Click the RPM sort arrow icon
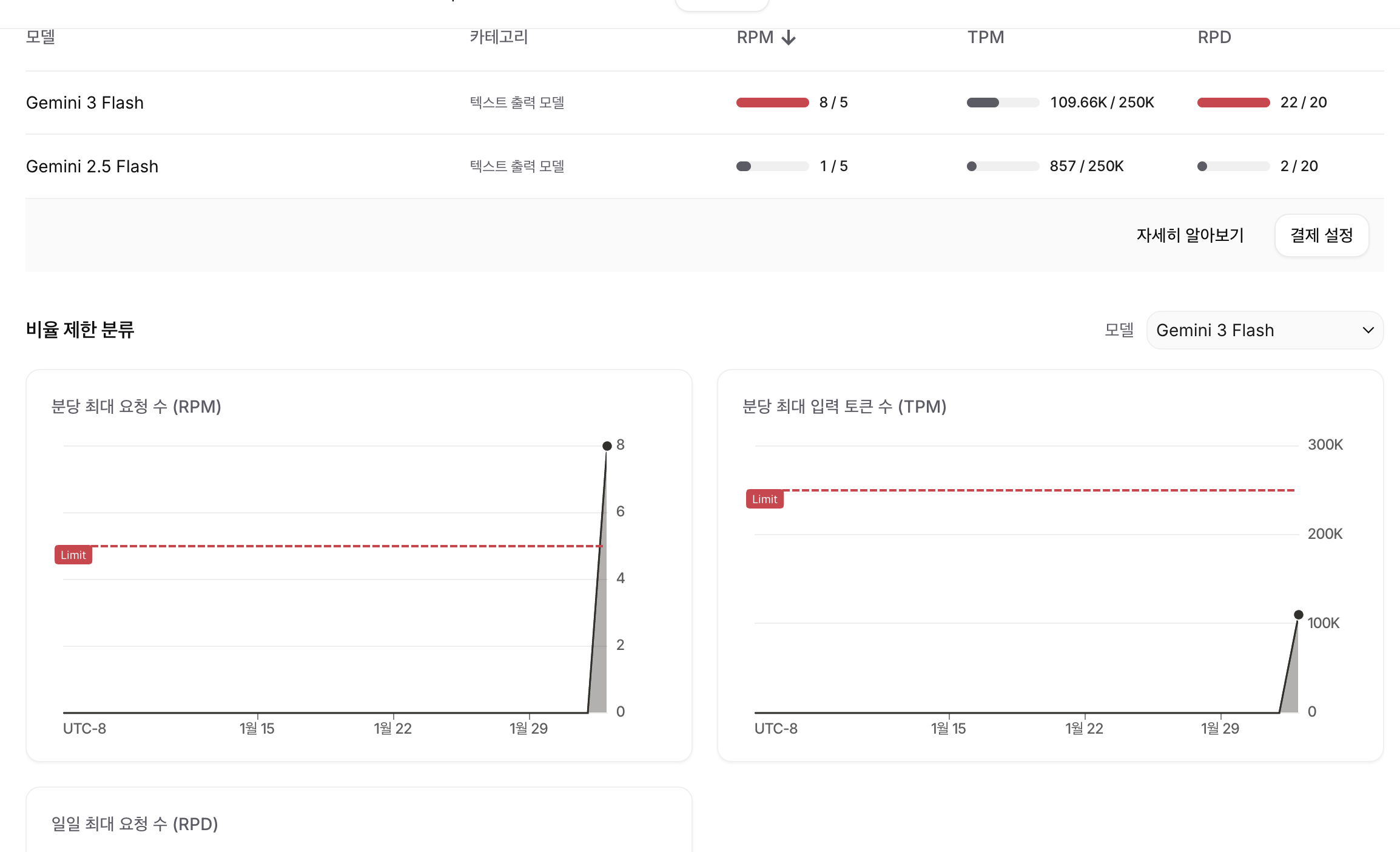 pos(788,38)
